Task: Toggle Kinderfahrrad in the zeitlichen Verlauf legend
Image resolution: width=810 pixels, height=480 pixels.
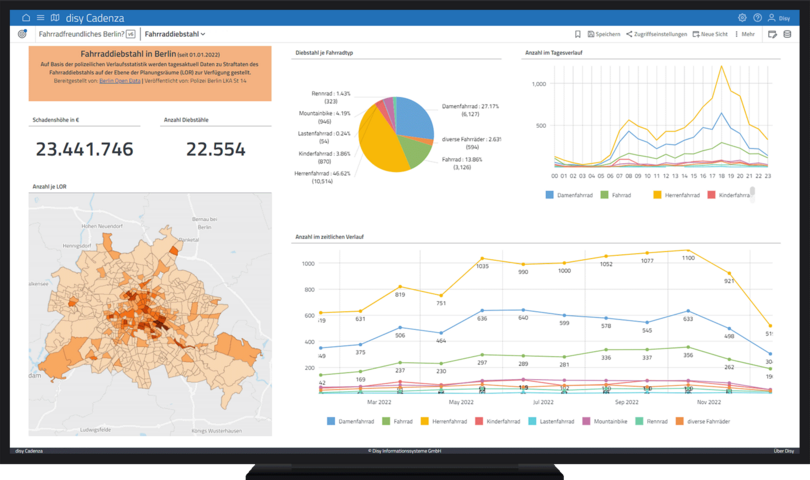Action: click(x=497, y=421)
